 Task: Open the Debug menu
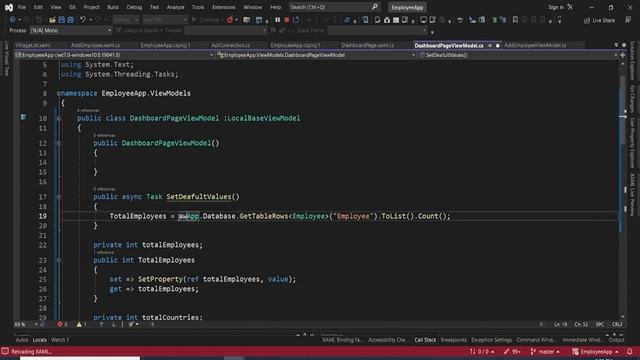[134, 7]
